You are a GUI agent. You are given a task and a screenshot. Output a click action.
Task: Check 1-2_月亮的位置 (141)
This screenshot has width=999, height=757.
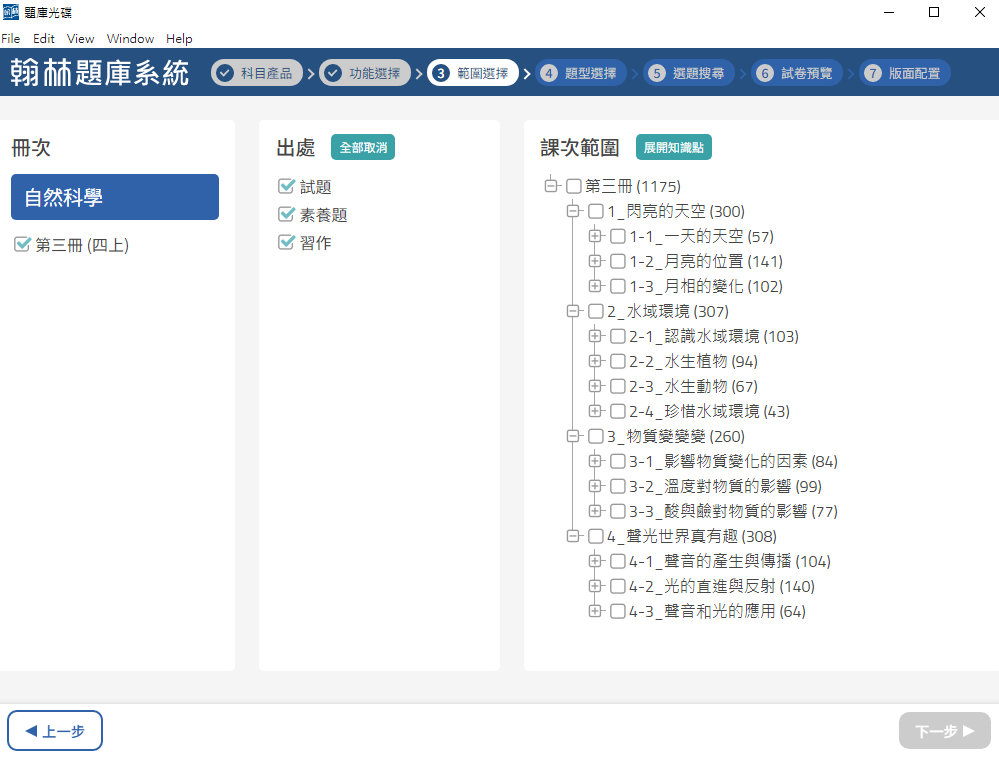click(617, 261)
